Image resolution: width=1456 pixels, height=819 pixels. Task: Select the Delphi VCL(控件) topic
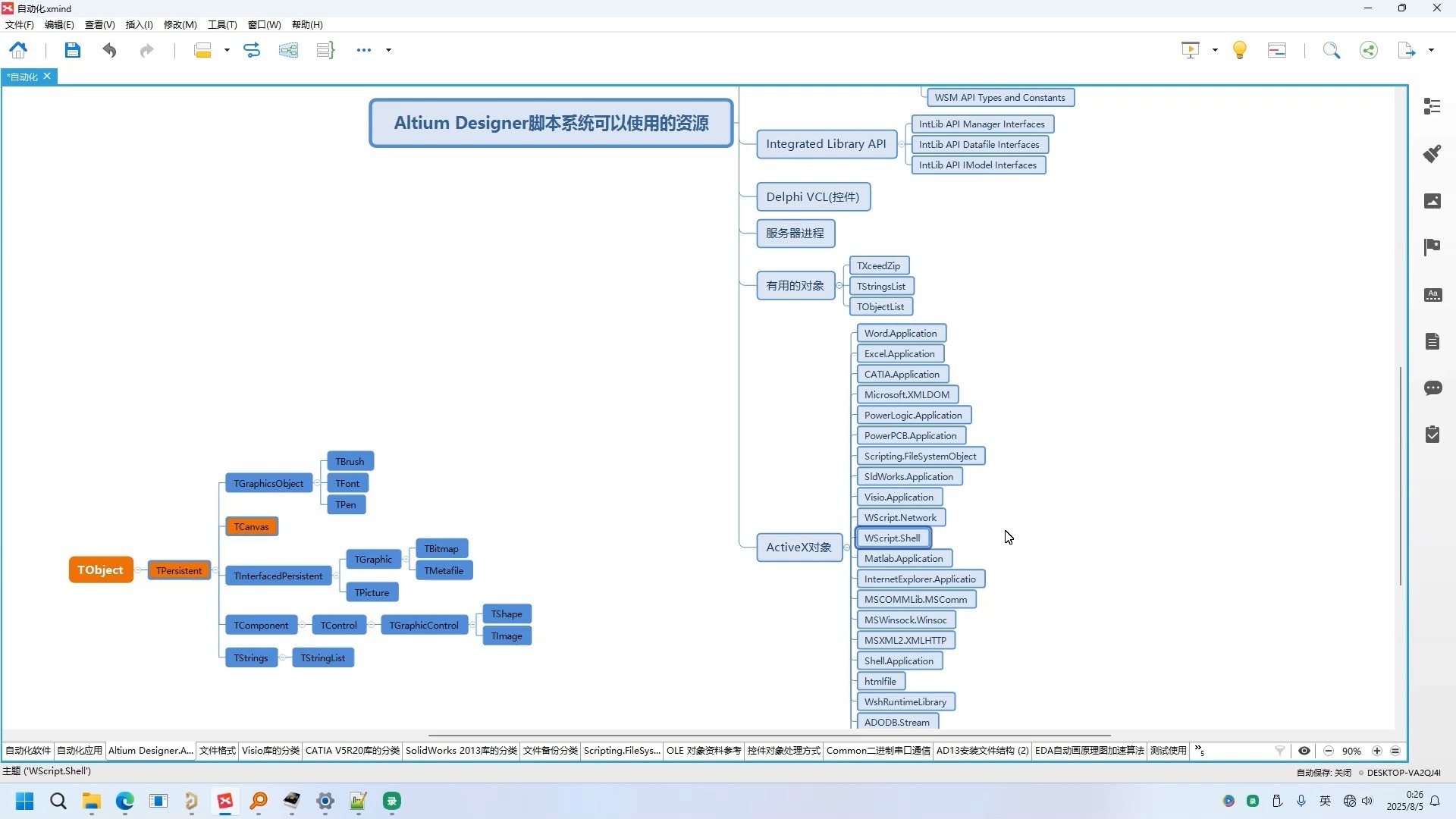pyautogui.click(x=813, y=197)
